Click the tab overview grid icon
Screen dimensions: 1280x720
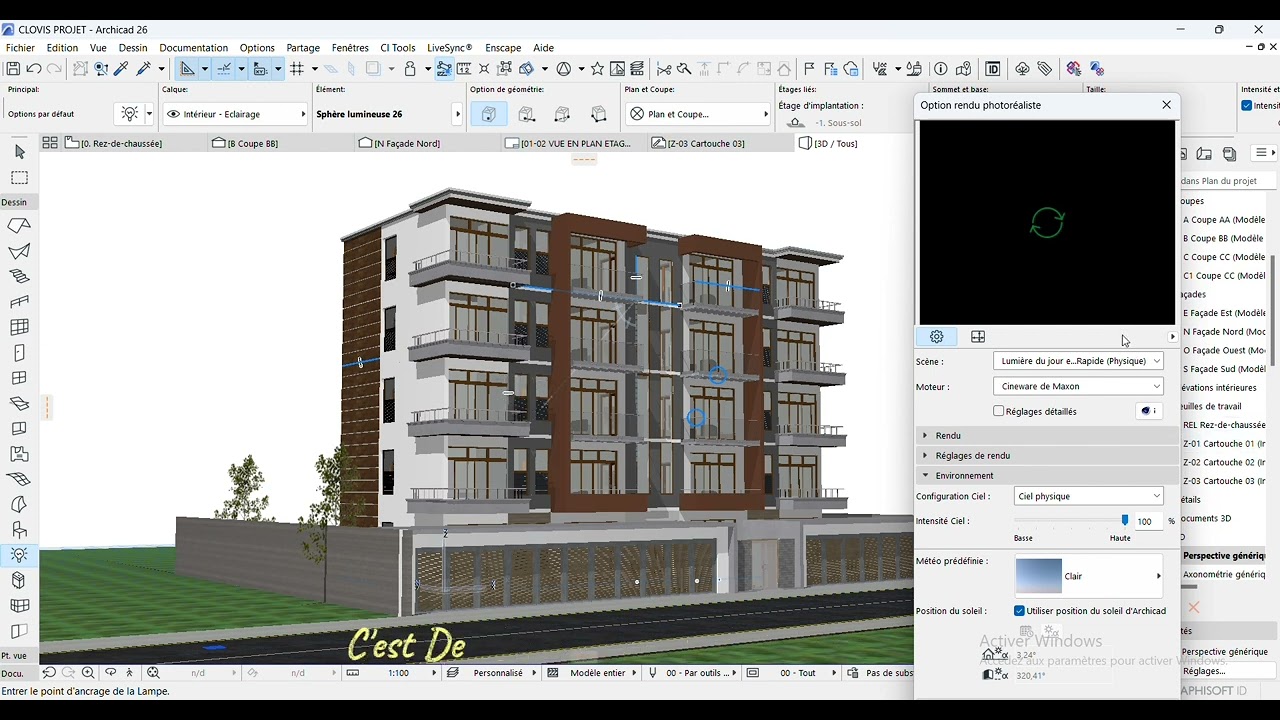[49, 143]
